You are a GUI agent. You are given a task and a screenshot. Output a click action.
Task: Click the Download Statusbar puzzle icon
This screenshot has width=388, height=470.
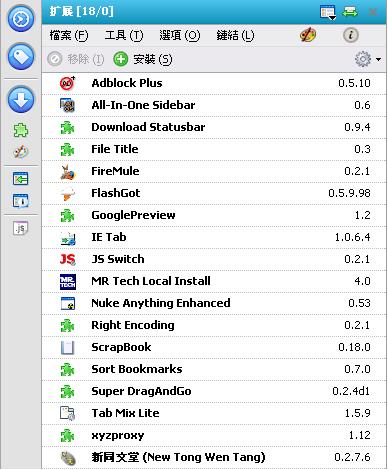(x=68, y=127)
